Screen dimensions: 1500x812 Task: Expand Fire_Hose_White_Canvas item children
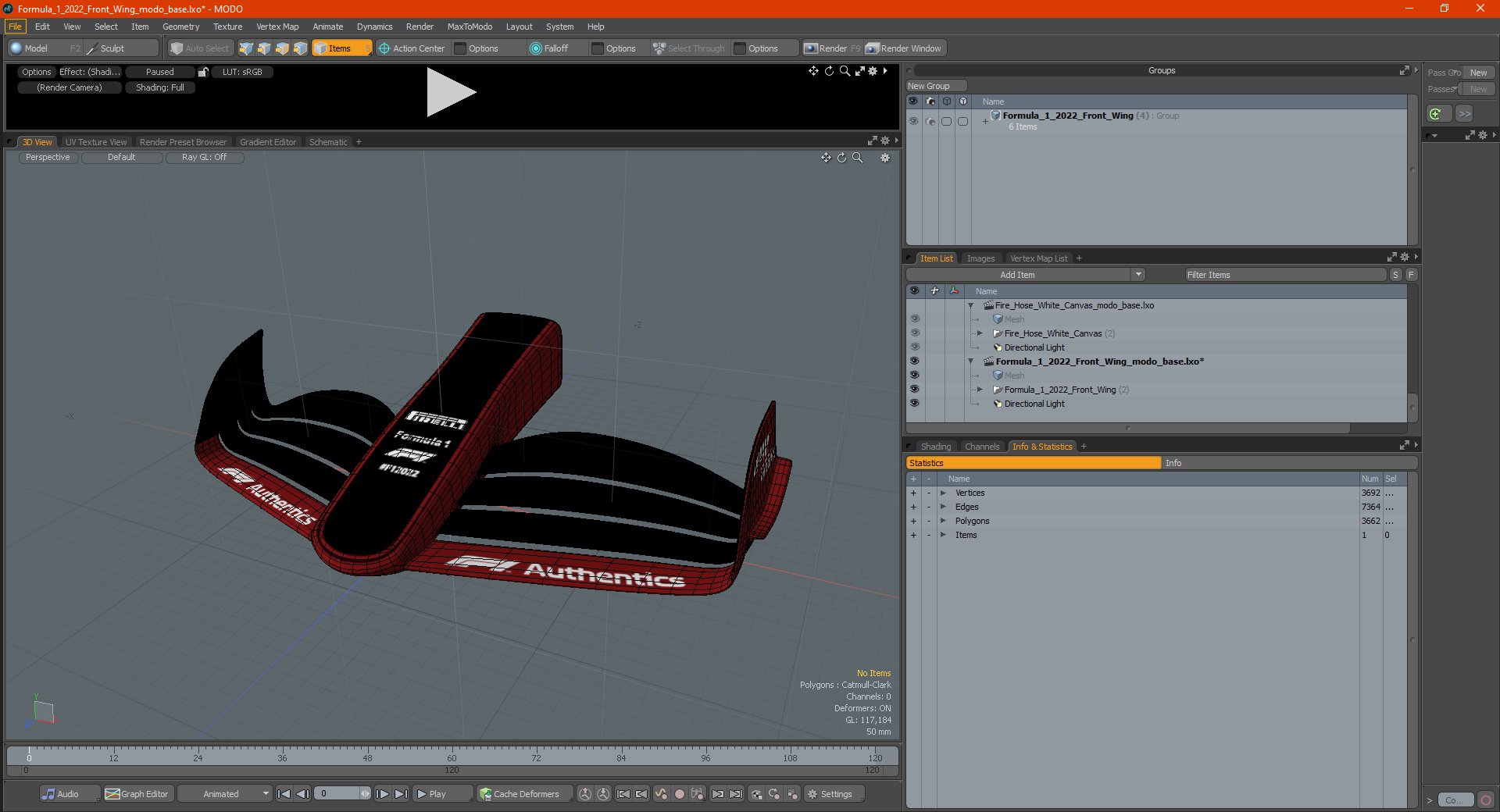pos(980,333)
